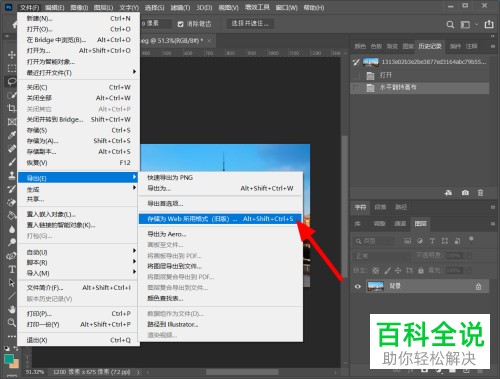Select the Dodge tool

click(x=12, y=242)
